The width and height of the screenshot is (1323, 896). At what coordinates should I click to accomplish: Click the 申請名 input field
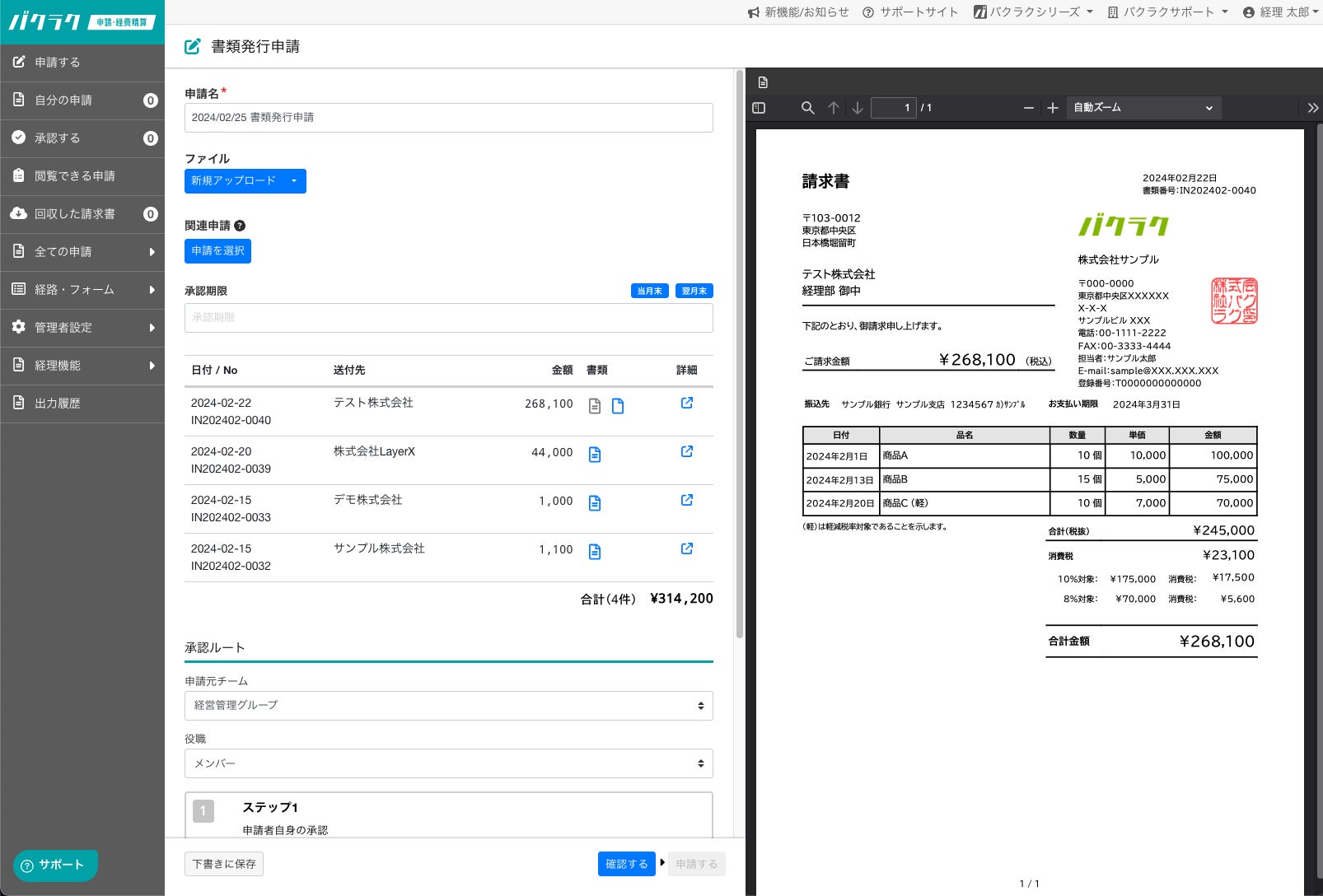click(449, 118)
